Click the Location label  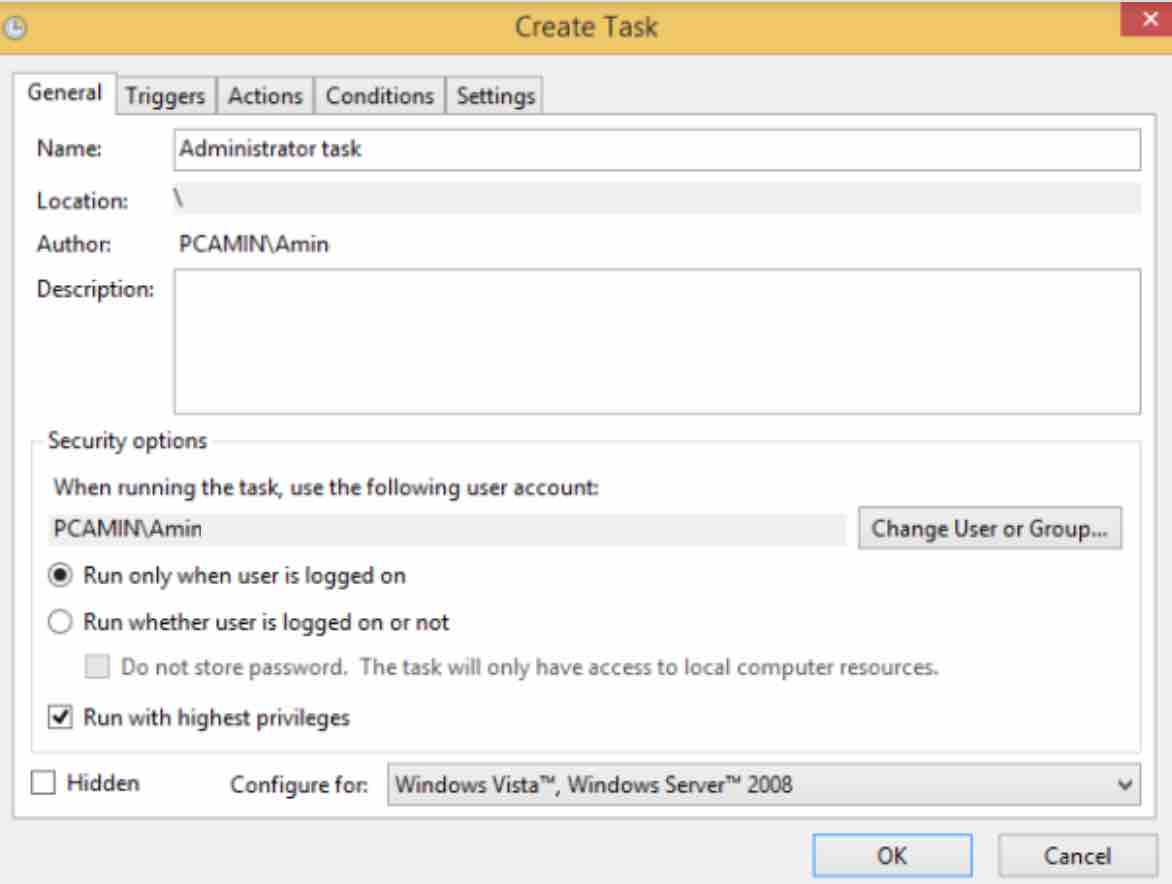point(82,201)
